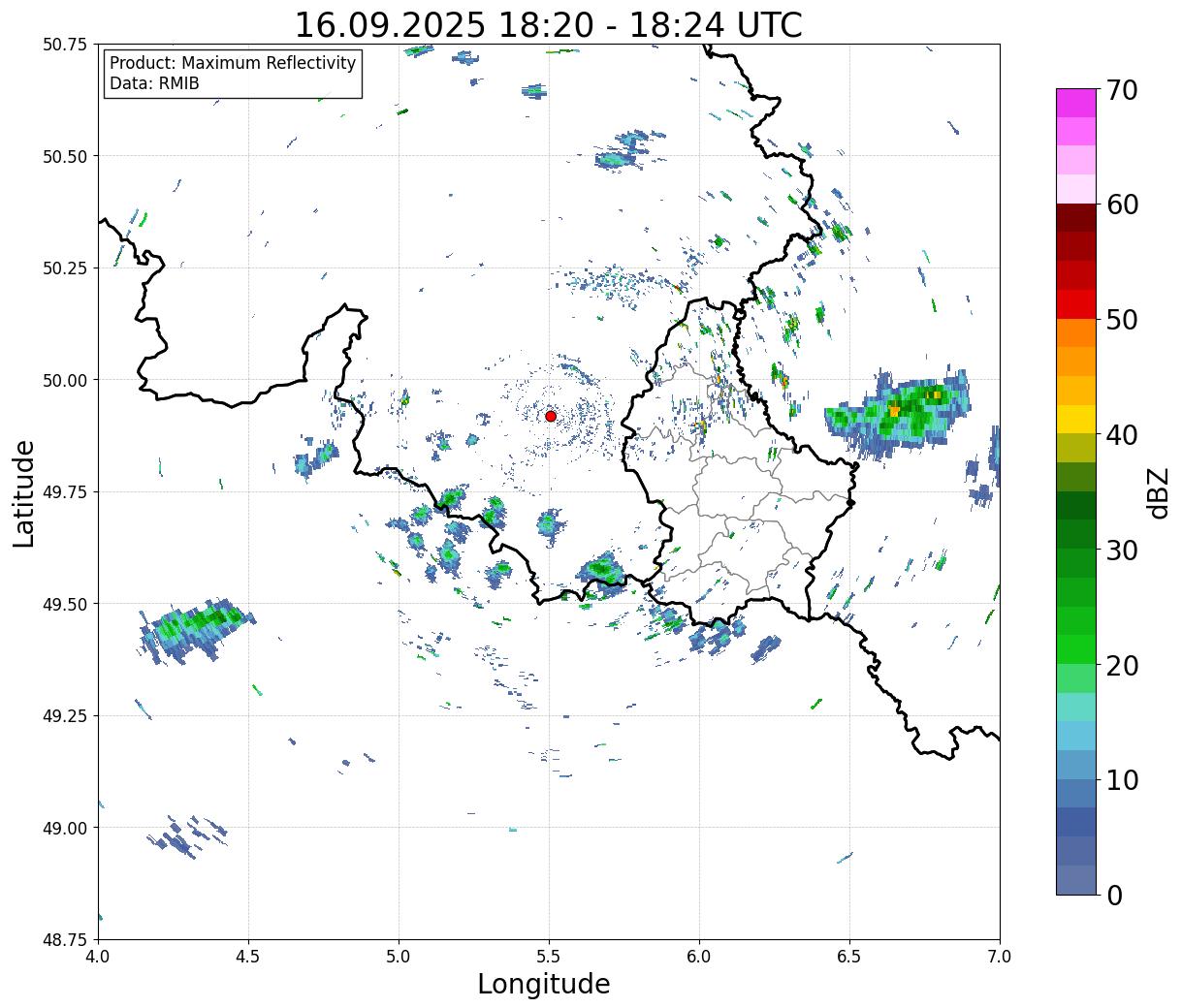
Task: Click the colorbar tick label 10
Action: (1121, 779)
